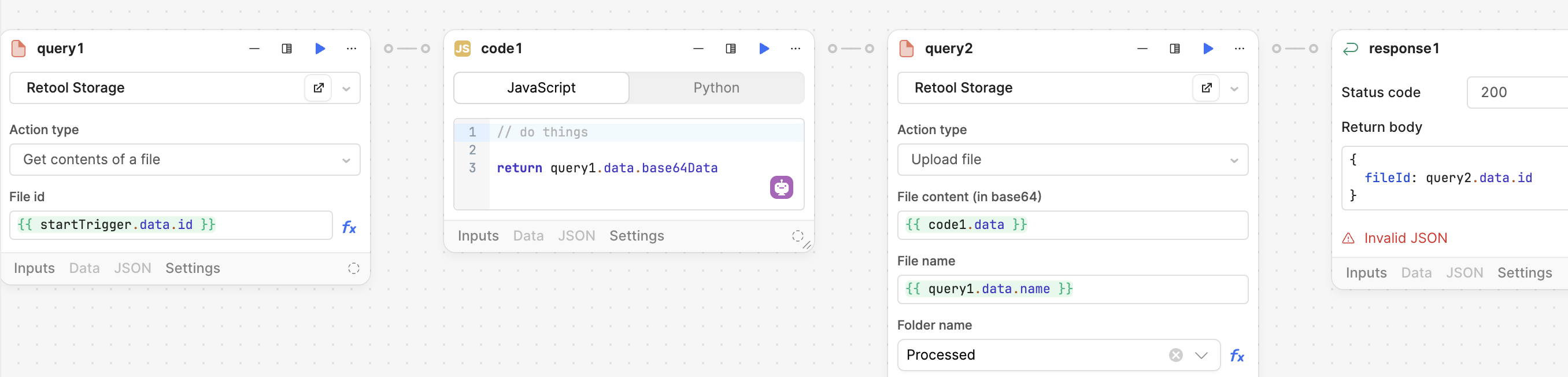
Task: Expand the Folder name Processed dropdown
Action: [x=1201, y=355]
